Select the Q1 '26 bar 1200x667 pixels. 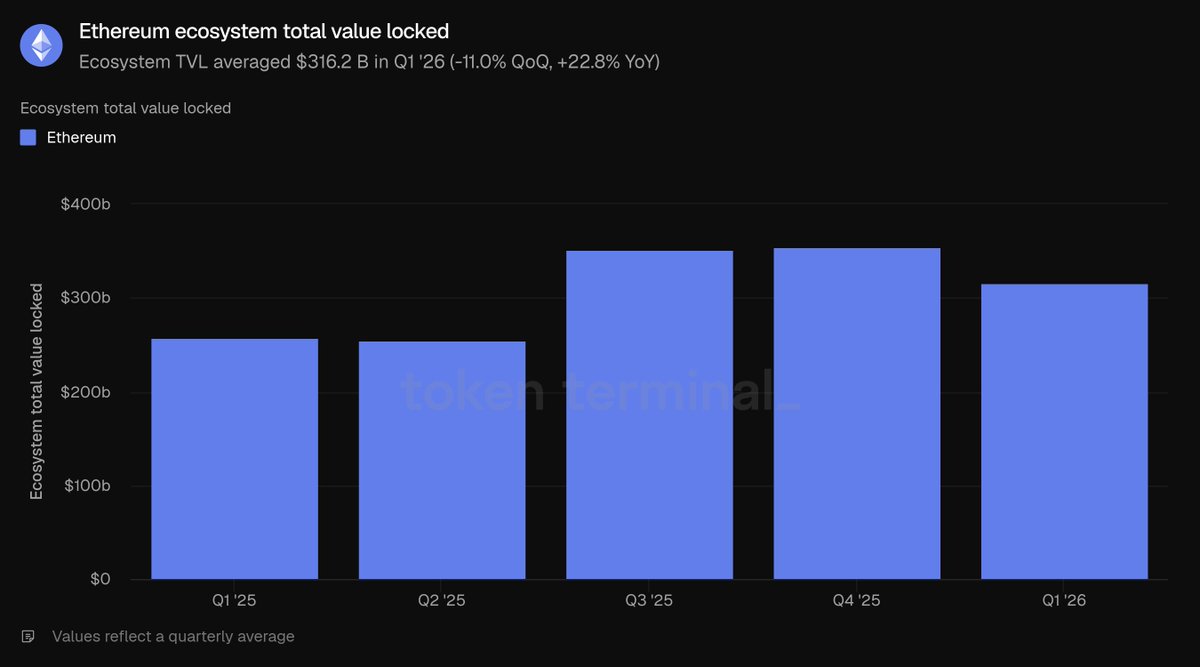pos(1064,431)
